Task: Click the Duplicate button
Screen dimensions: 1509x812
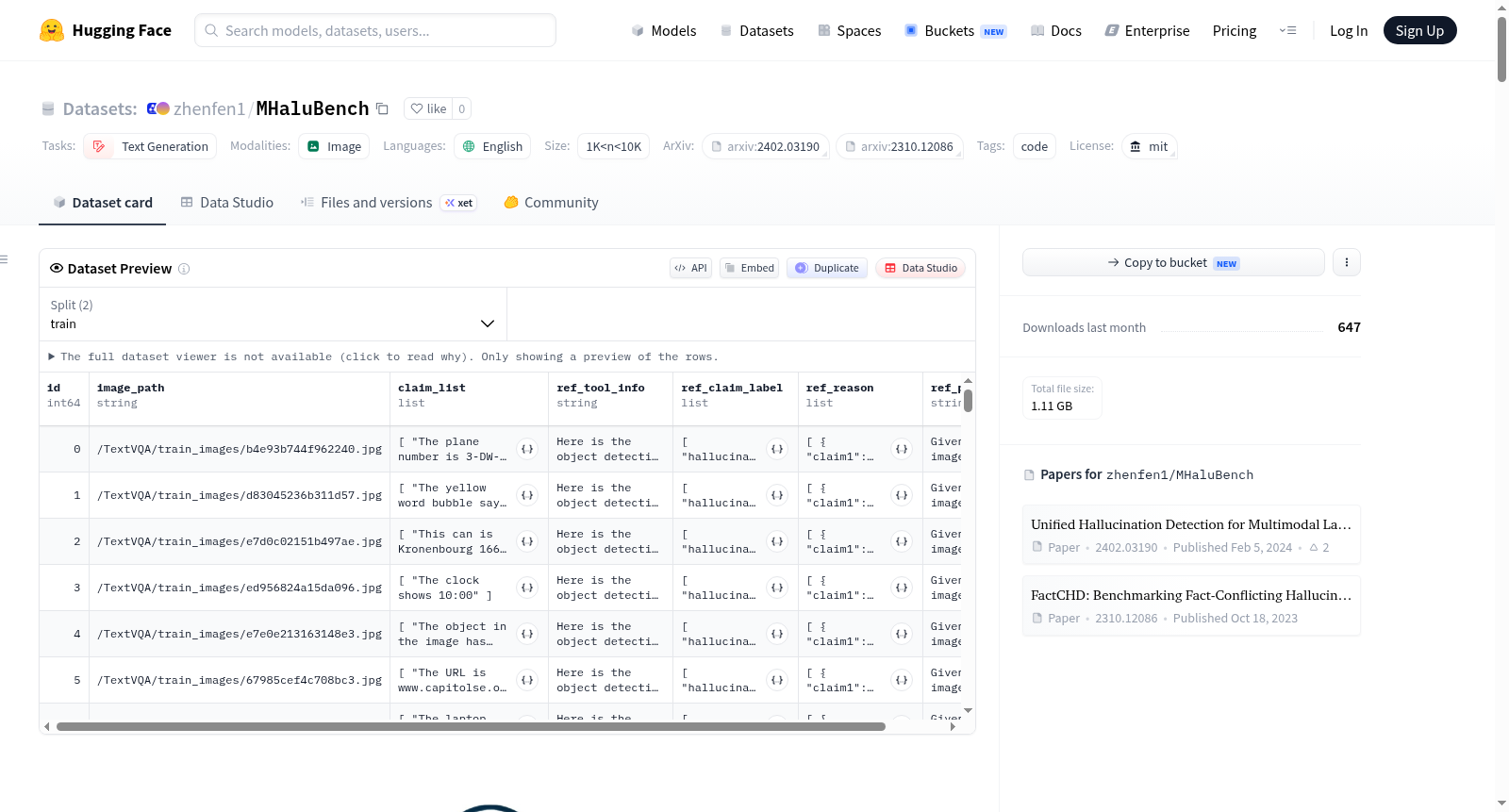Action: tap(827, 268)
